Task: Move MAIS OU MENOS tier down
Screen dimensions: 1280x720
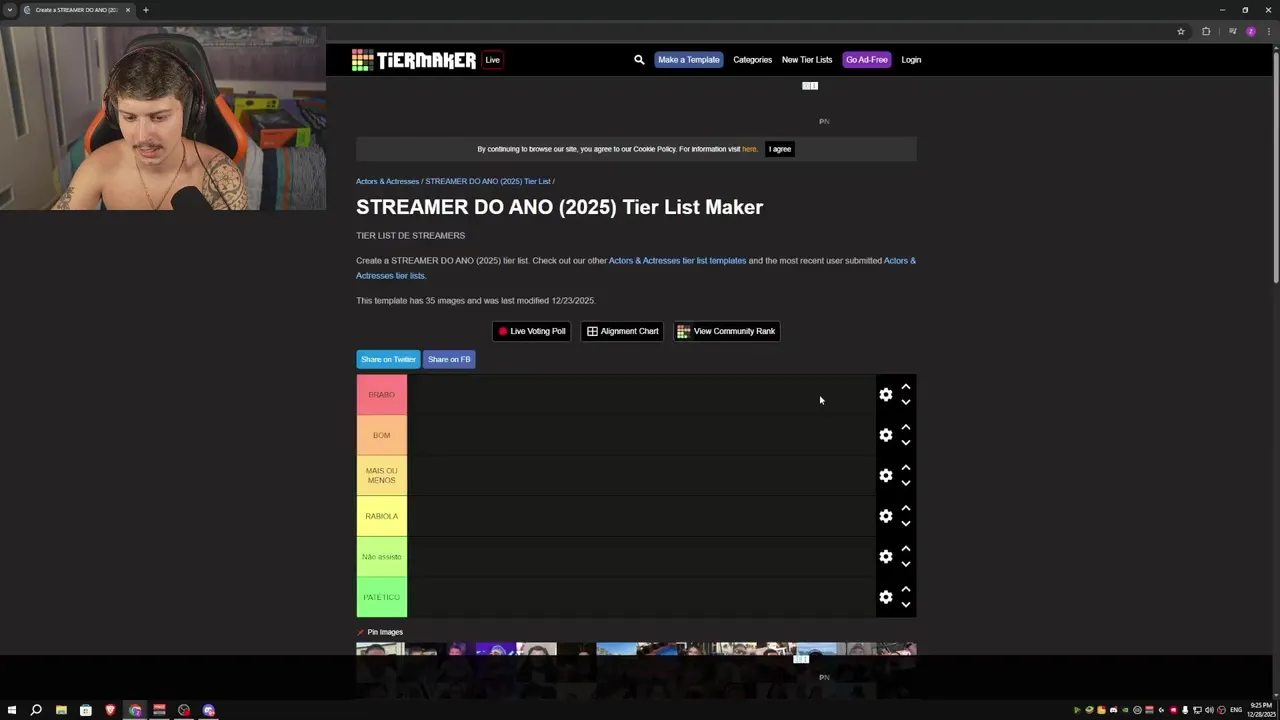Action: pos(906,484)
